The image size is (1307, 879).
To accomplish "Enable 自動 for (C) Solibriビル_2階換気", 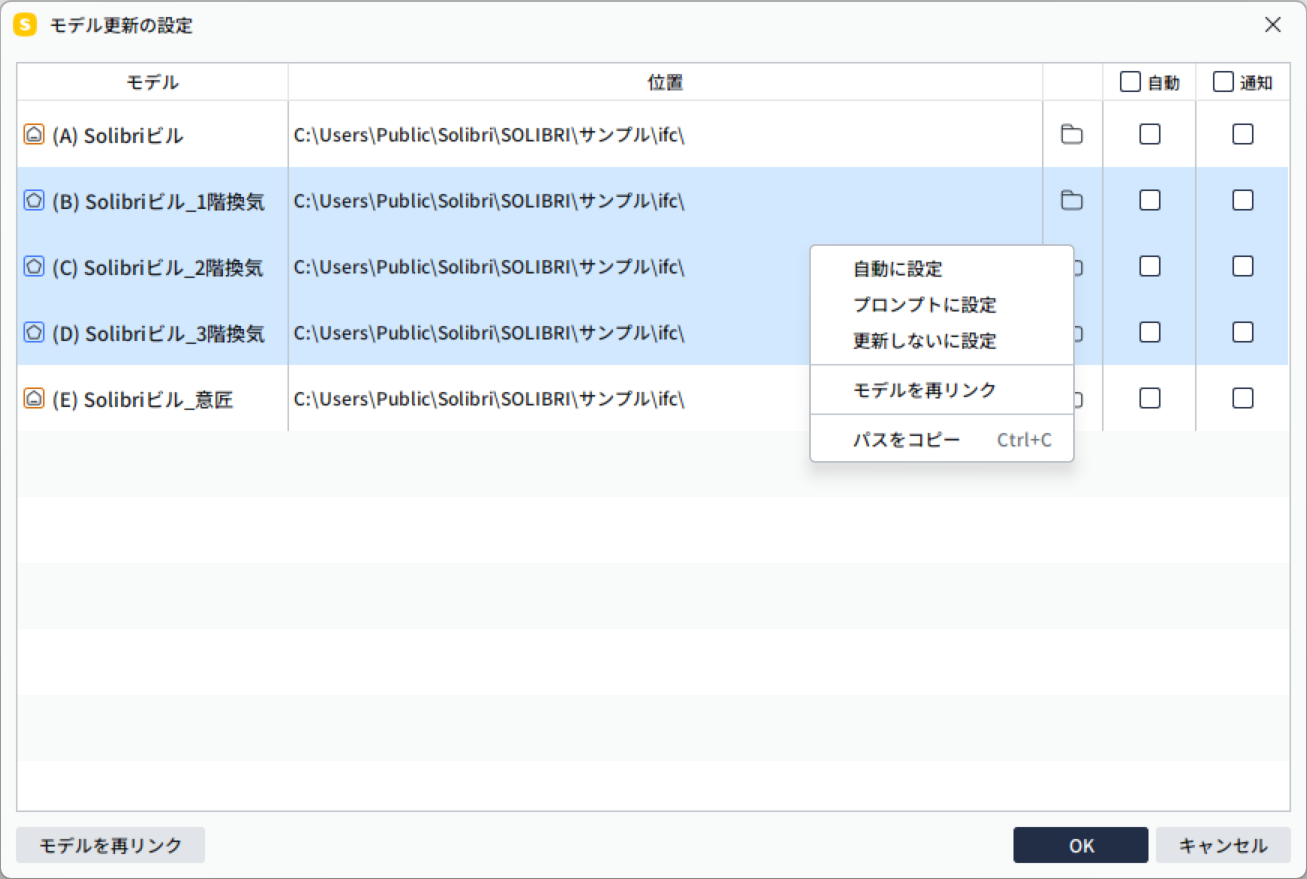I will 1150,266.
